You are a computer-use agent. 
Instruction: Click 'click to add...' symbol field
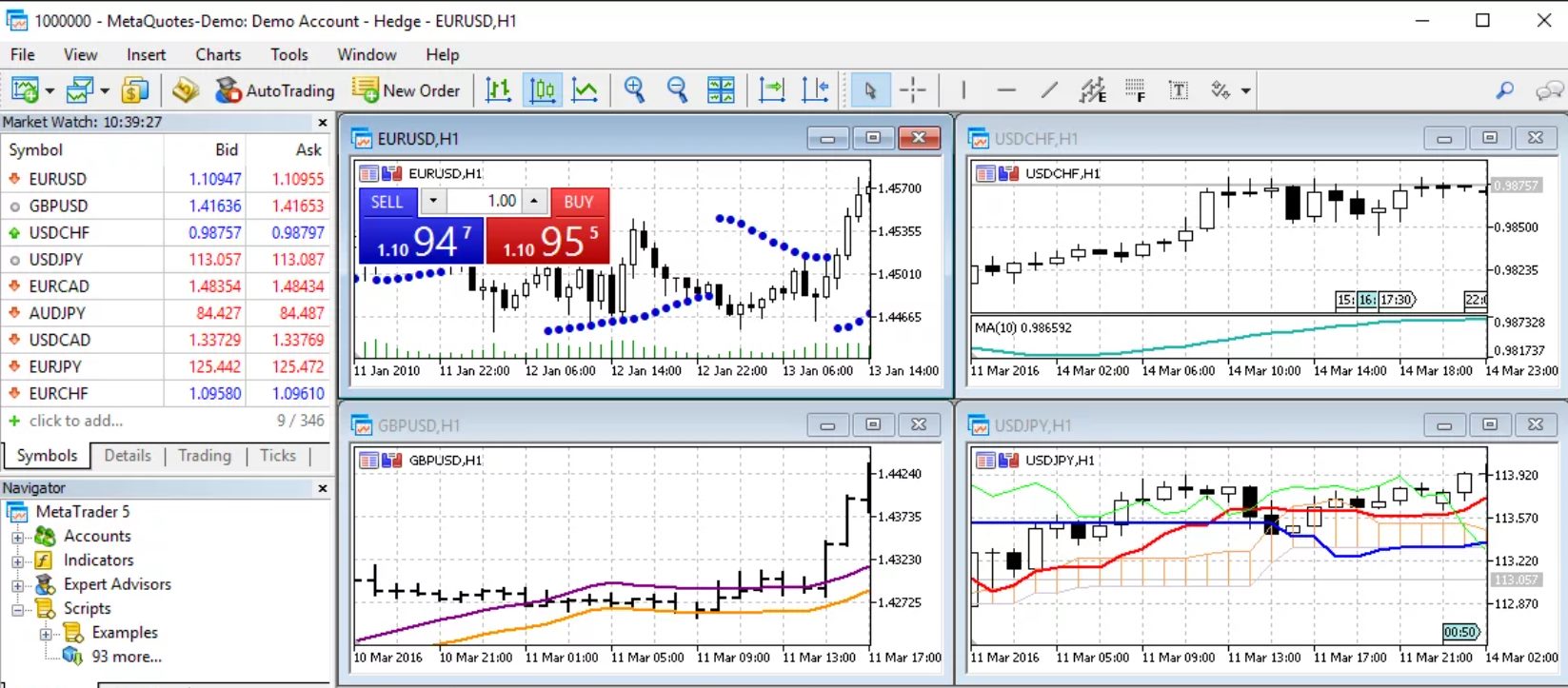click(x=75, y=420)
